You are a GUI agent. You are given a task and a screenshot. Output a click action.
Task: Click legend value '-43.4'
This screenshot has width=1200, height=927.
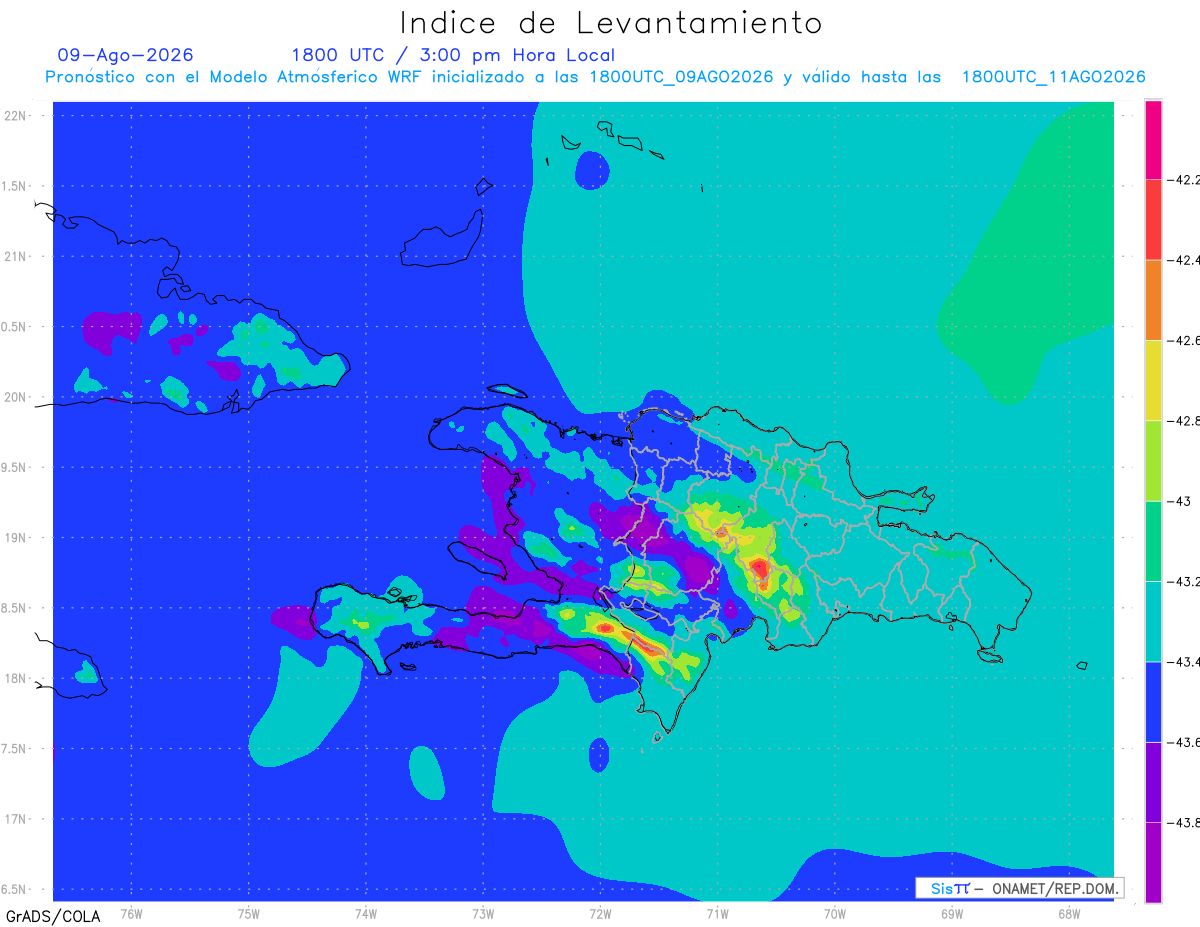coord(1183,661)
